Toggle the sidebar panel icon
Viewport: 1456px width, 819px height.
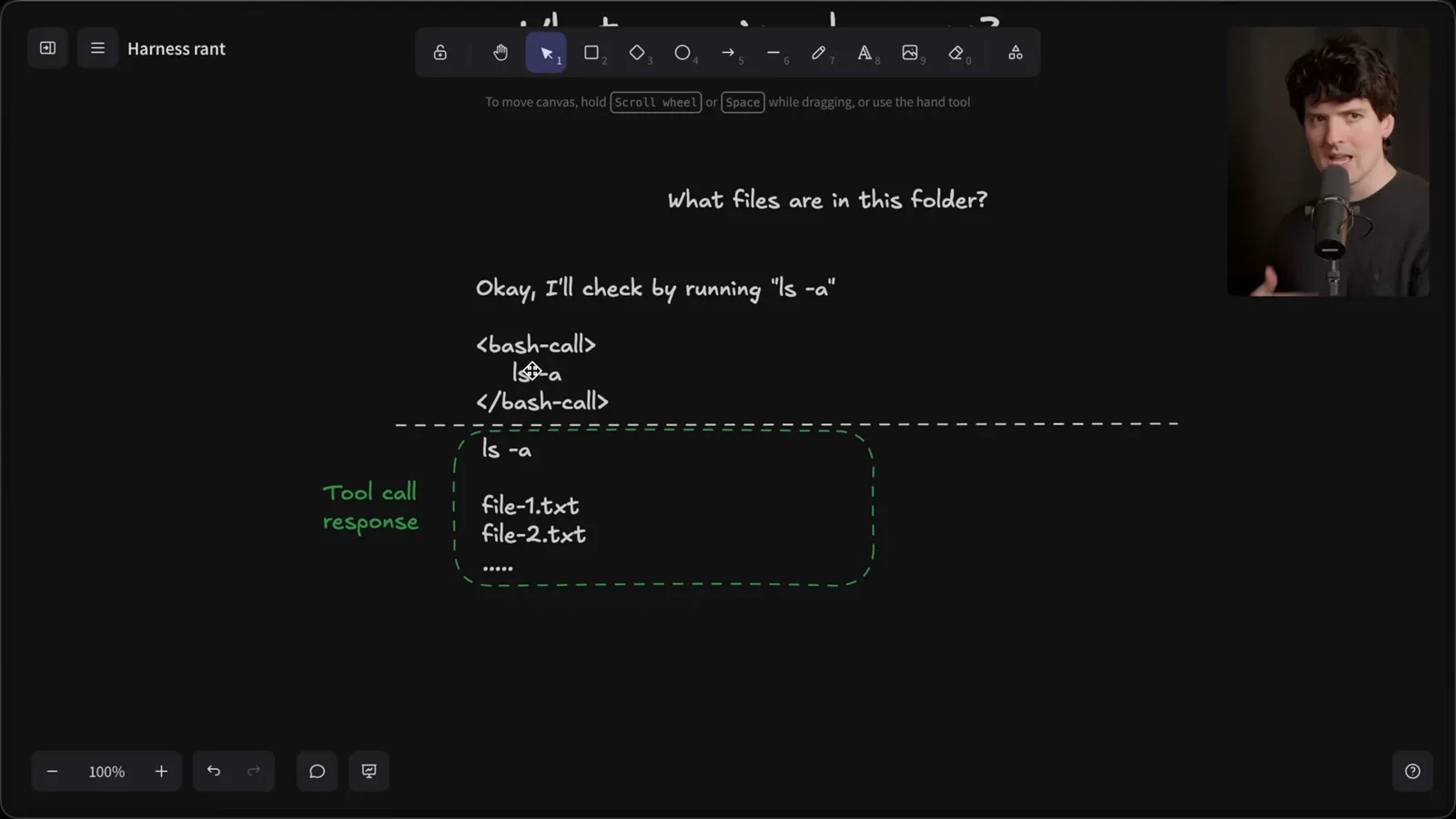[48, 48]
